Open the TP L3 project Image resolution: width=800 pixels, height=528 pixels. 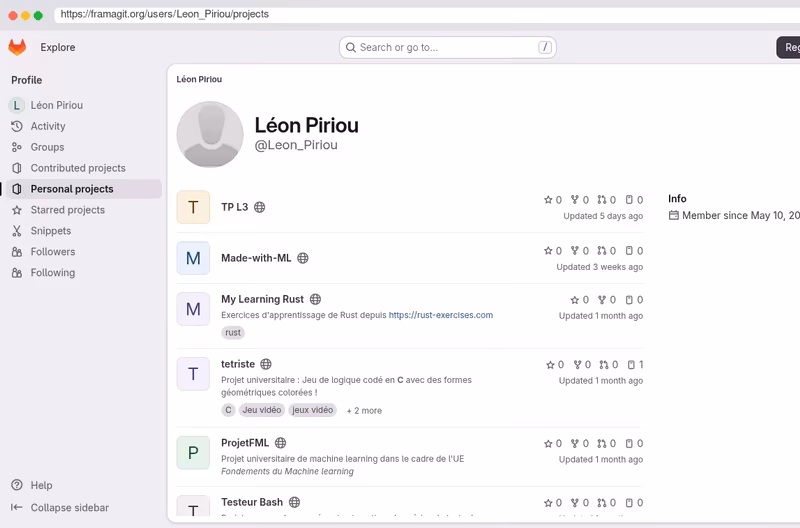(234, 207)
